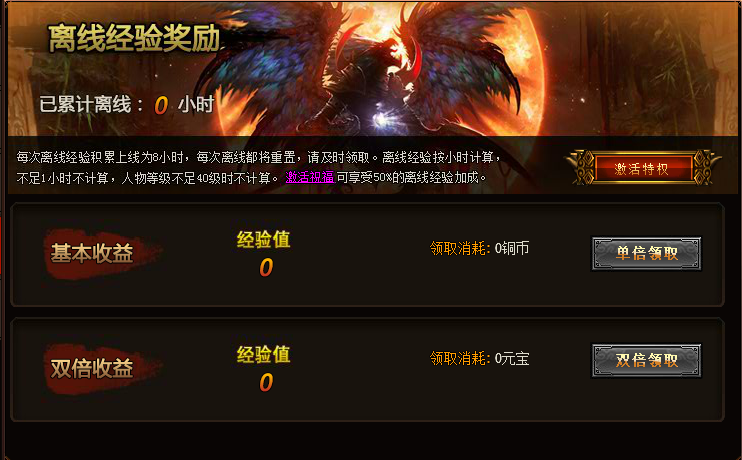742x460 pixels.
Task: Select the 双倍收益 label badge
Action: (101, 369)
